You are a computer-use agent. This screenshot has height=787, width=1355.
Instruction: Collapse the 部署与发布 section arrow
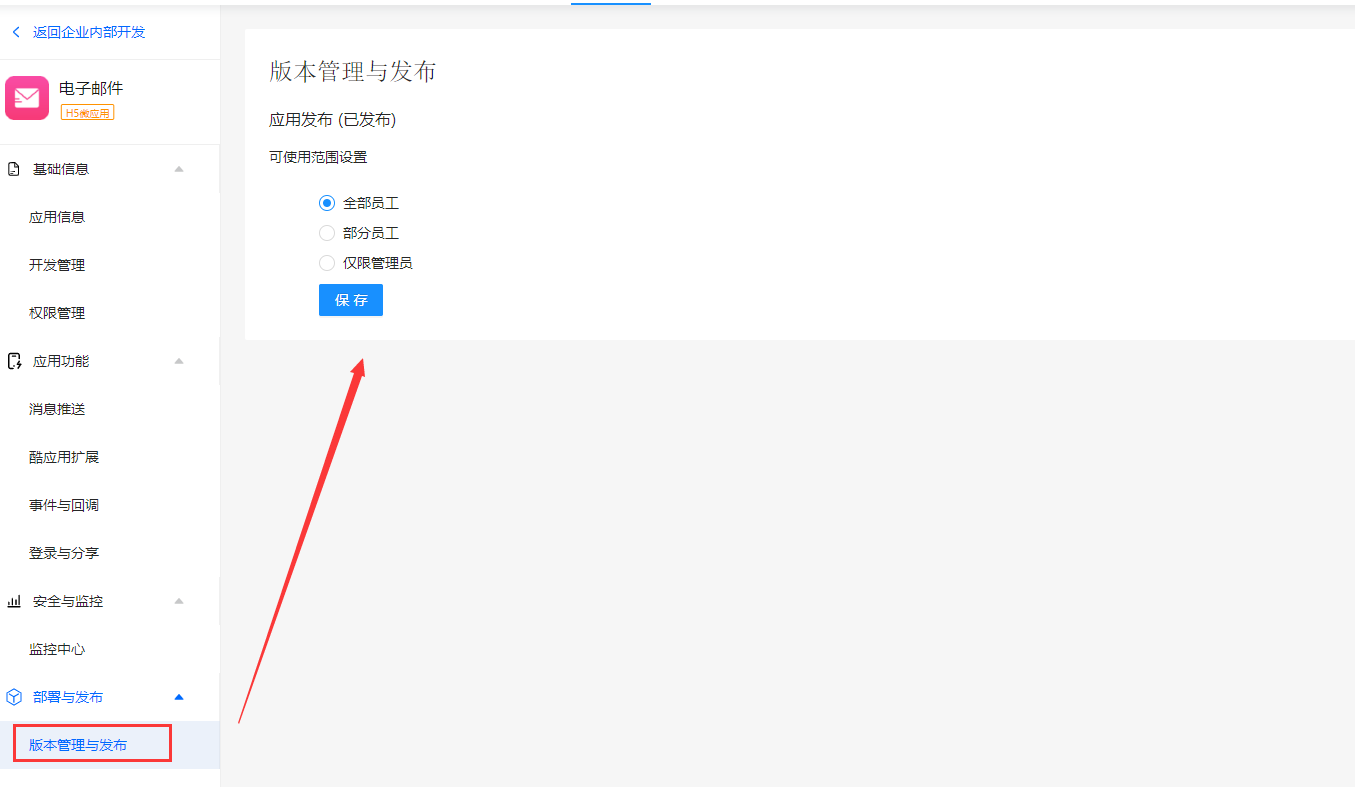pyautogui.click(x=179, y=697)
